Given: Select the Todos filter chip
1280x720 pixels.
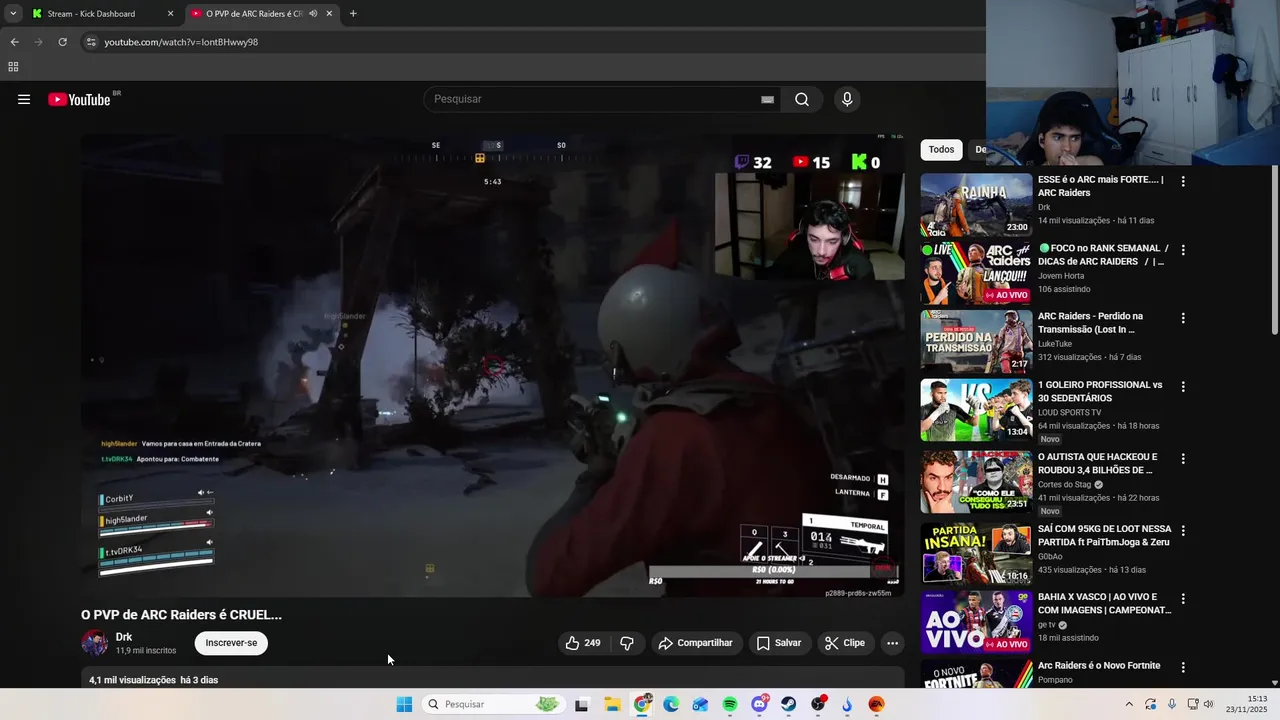Looking at the screenshot, I should click(941, 150).
